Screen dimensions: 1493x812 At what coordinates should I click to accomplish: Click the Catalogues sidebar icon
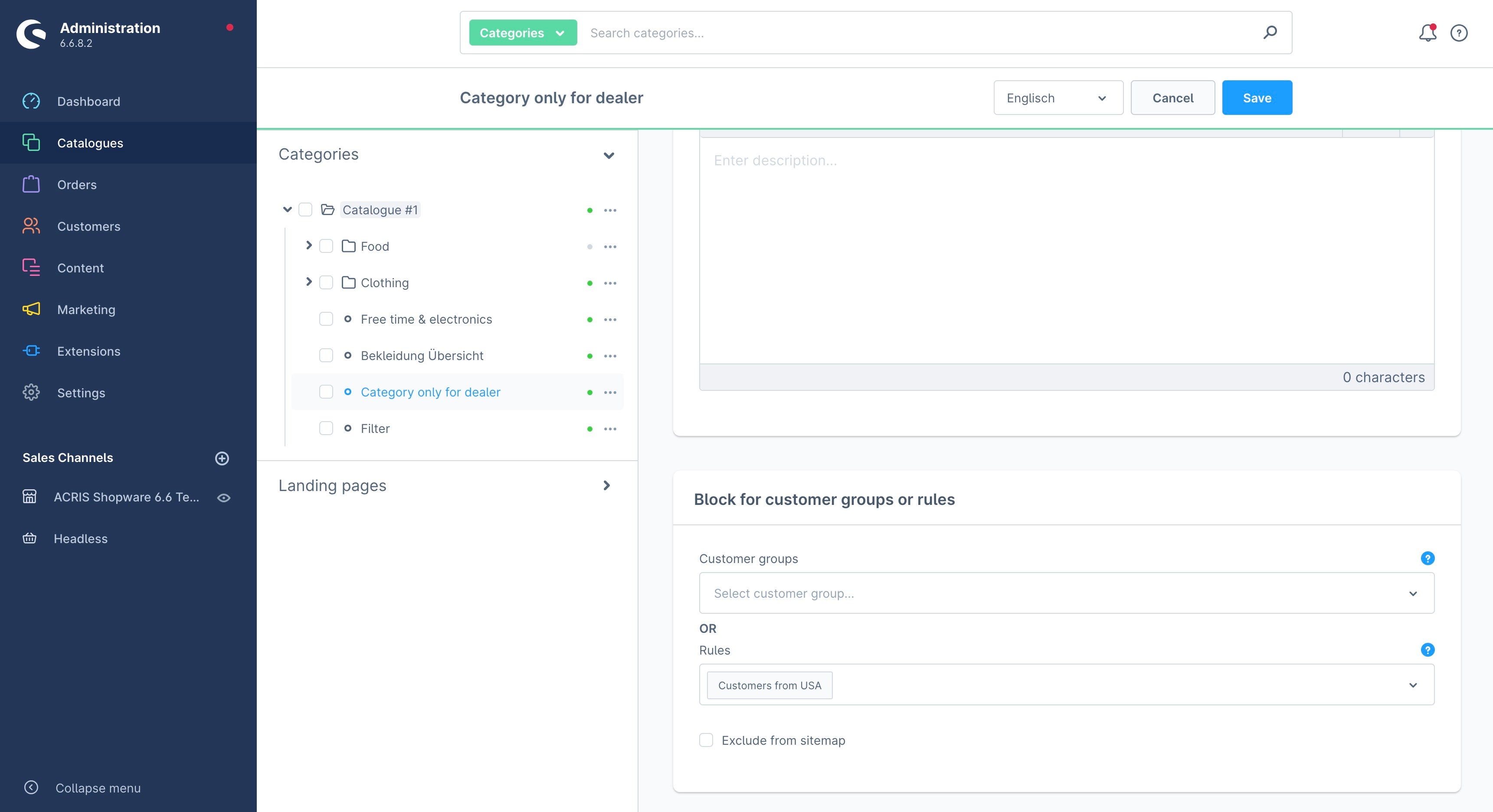31,143
